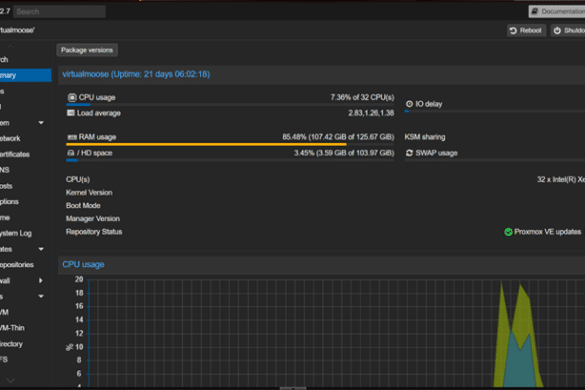Open Package versions
The width and height of the screenshot is (585, 390).
[87, 50]
